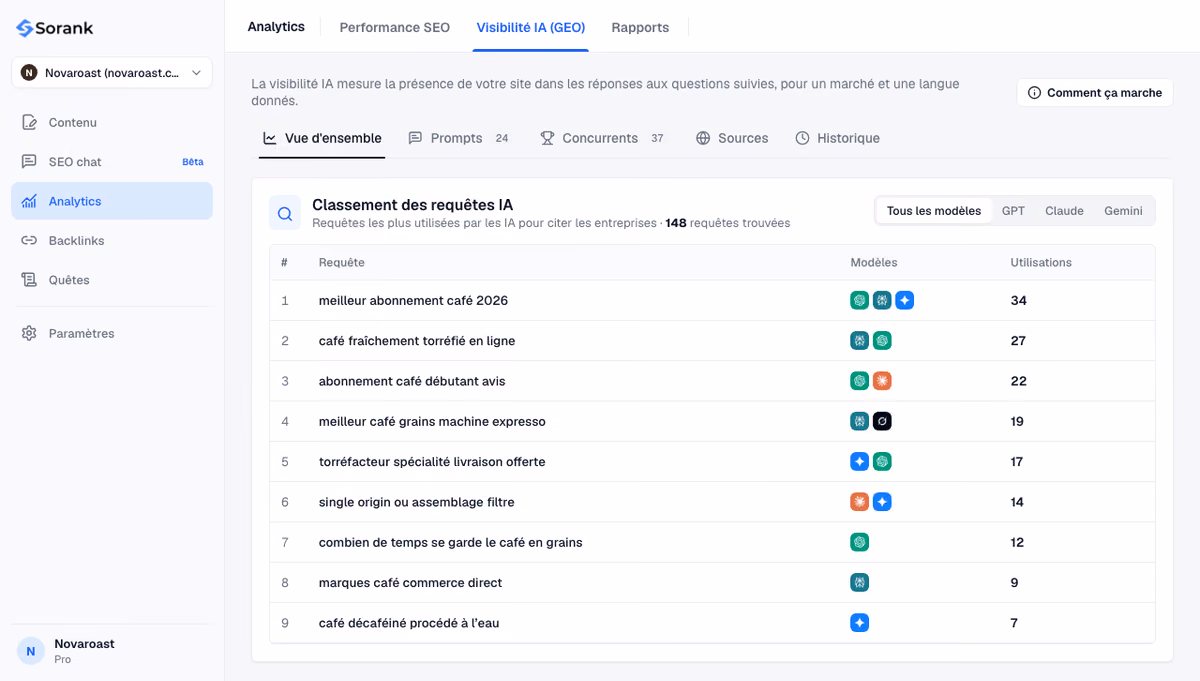Click Gemini icon in "torréfacteur spécialité" row
This screenshot has height=681, width=1200.
(x=859, y=462)
